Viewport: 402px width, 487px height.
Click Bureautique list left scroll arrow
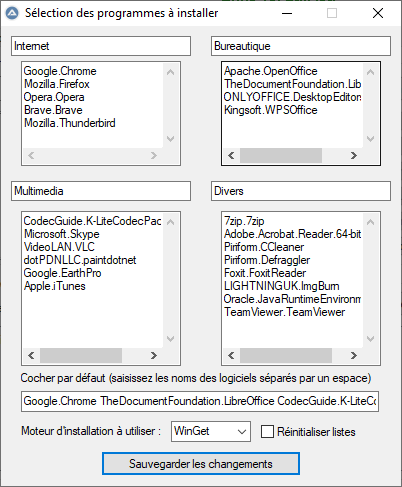[x=231, y=156]
